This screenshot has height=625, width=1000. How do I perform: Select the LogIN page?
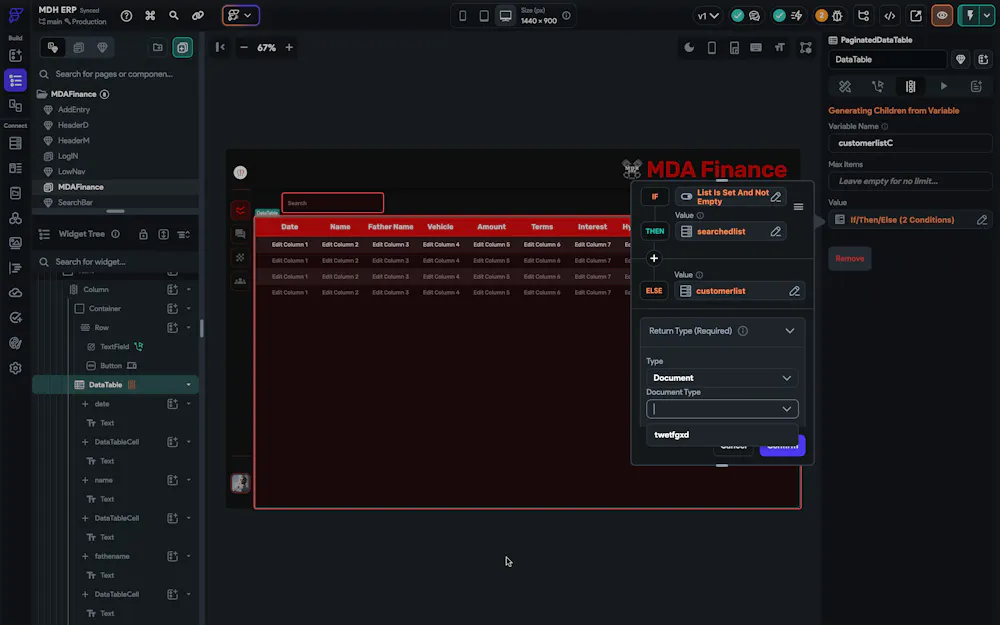(x=68, y=156)
